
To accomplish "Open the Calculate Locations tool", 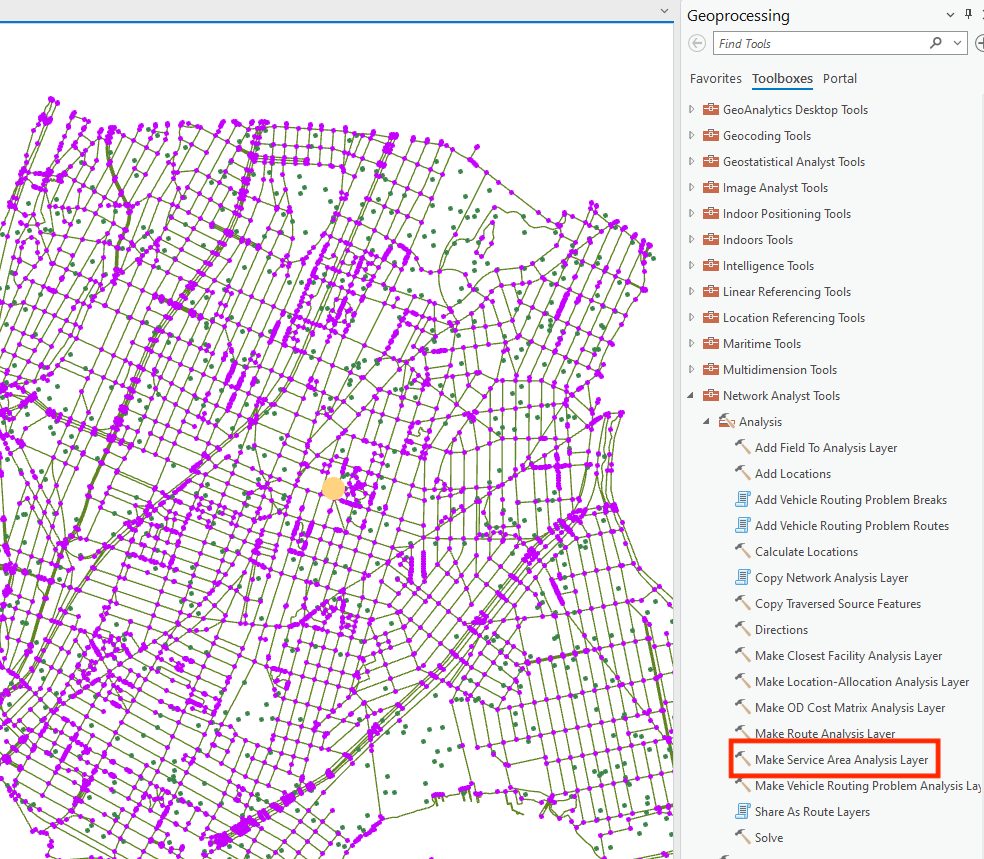I will (x=797, y=551).
